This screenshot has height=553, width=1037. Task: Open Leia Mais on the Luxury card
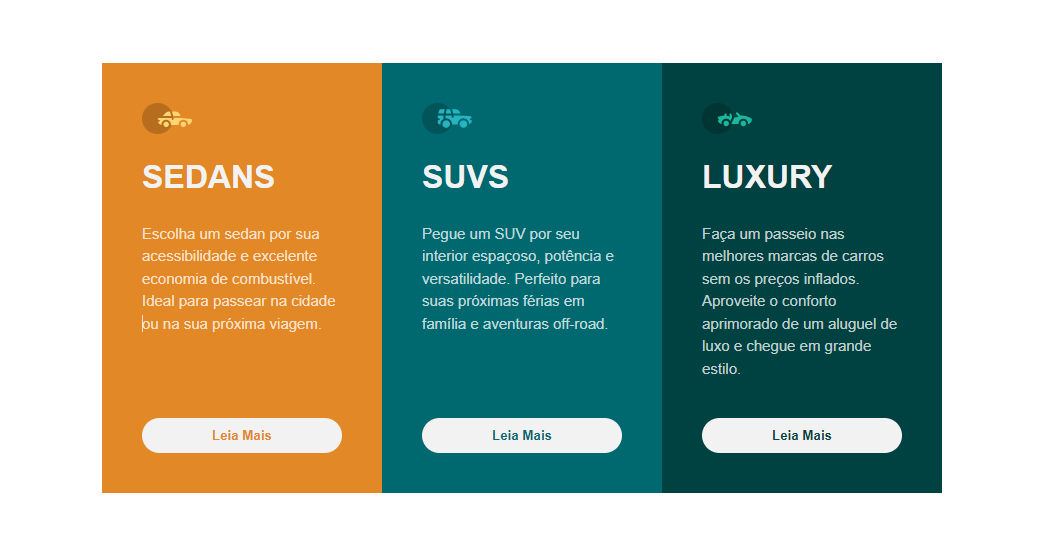802,435
